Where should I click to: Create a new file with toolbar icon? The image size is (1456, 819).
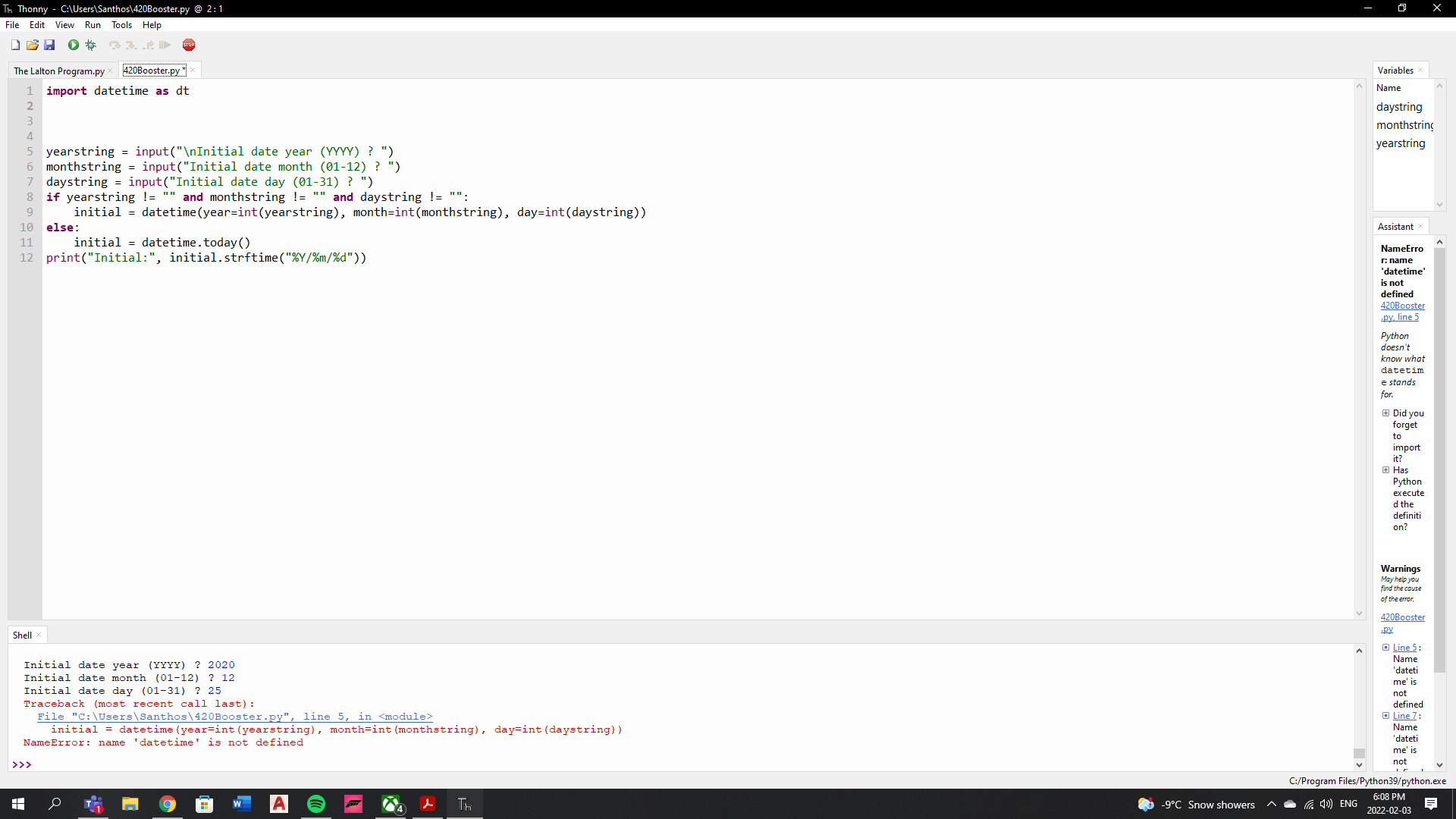[15, 45]
